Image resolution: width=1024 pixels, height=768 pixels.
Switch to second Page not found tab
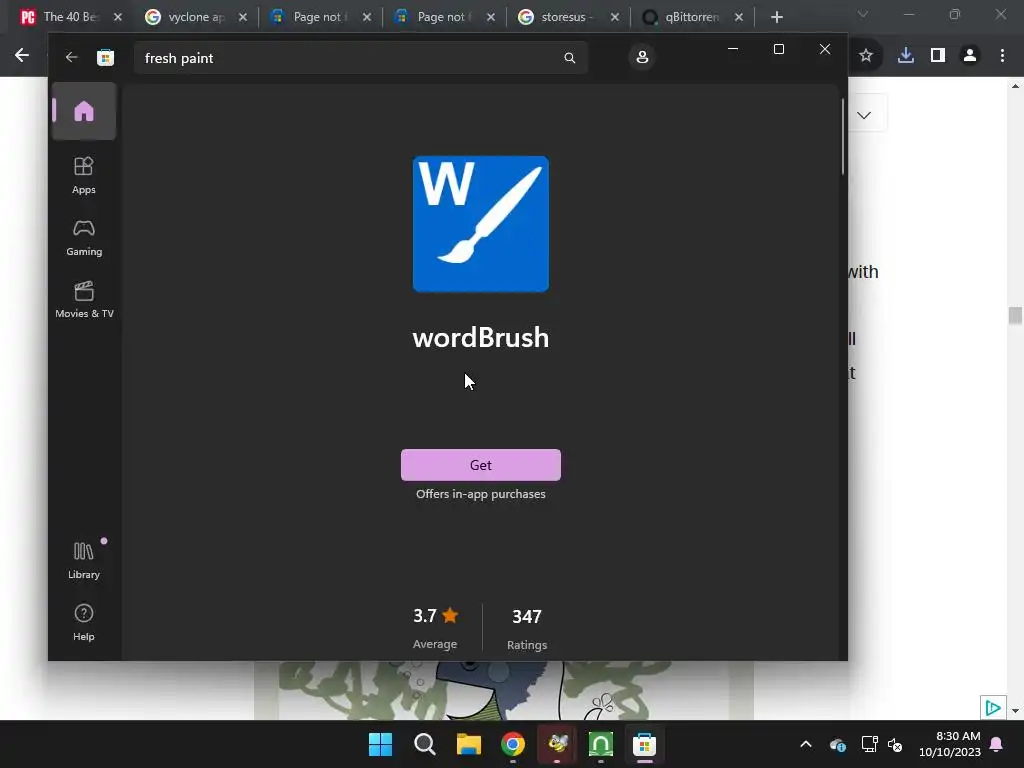444,17
